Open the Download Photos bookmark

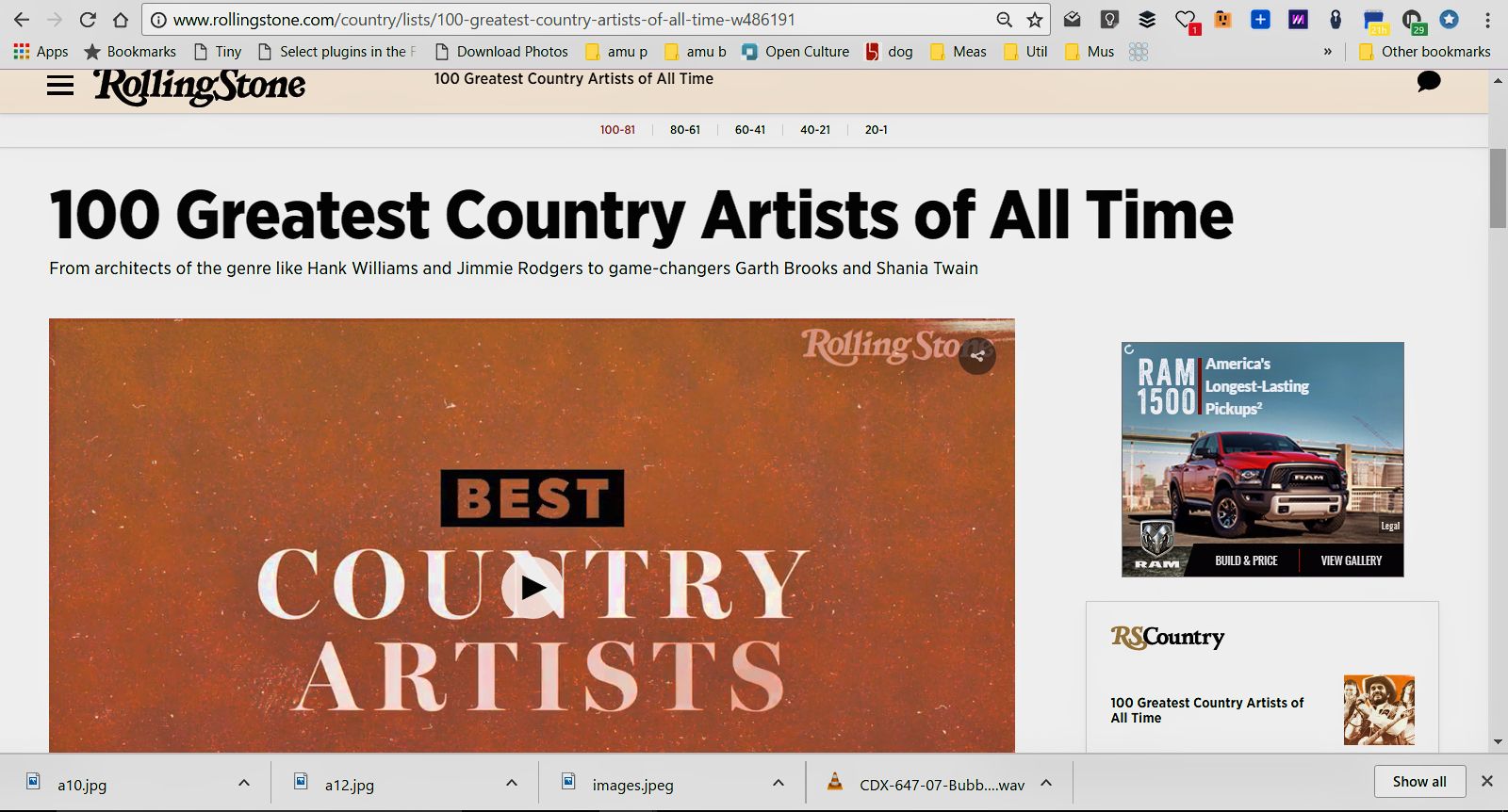(x=501, y=52)
